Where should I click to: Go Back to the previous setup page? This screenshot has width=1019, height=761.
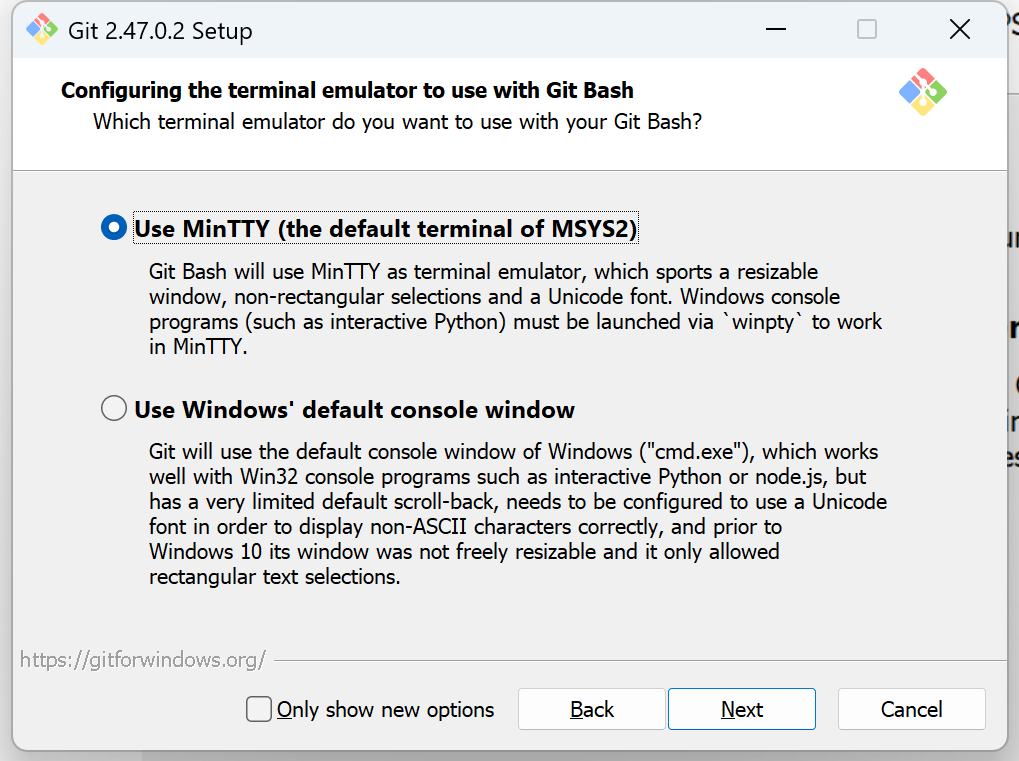[591, 709]
